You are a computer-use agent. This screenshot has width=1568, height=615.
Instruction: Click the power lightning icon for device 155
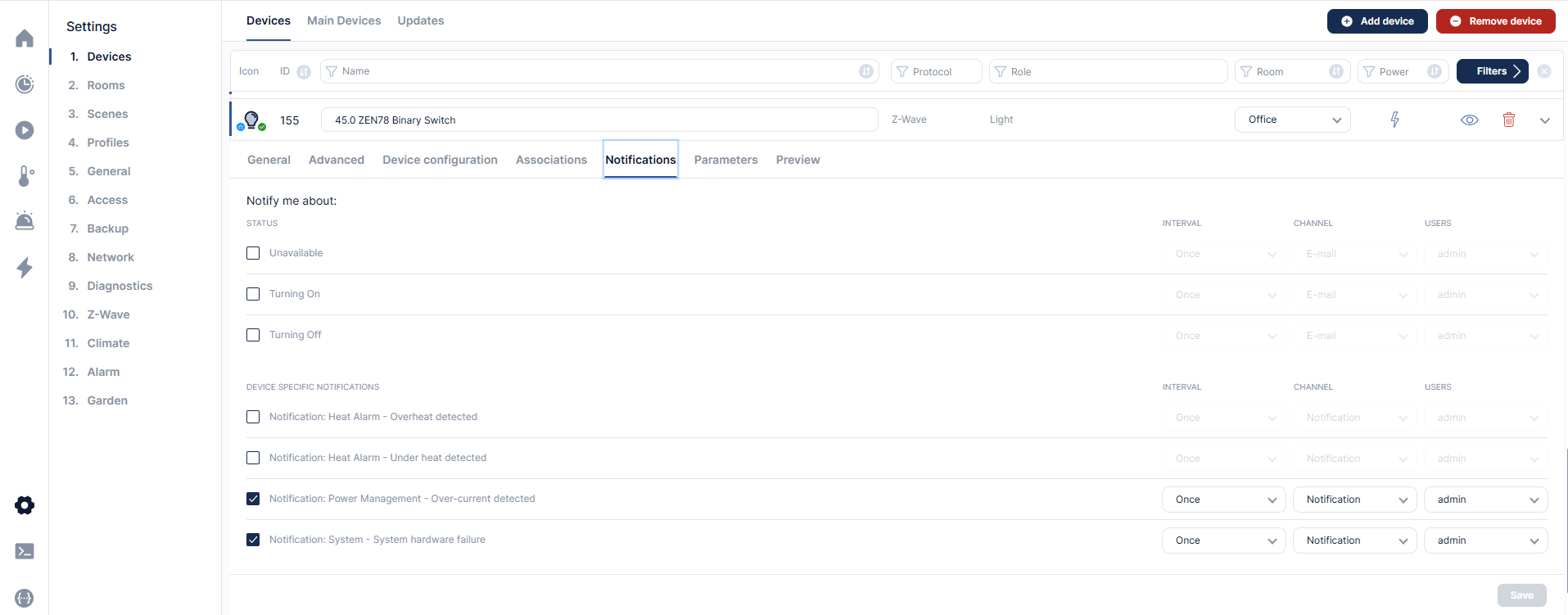click(1395, 120)
